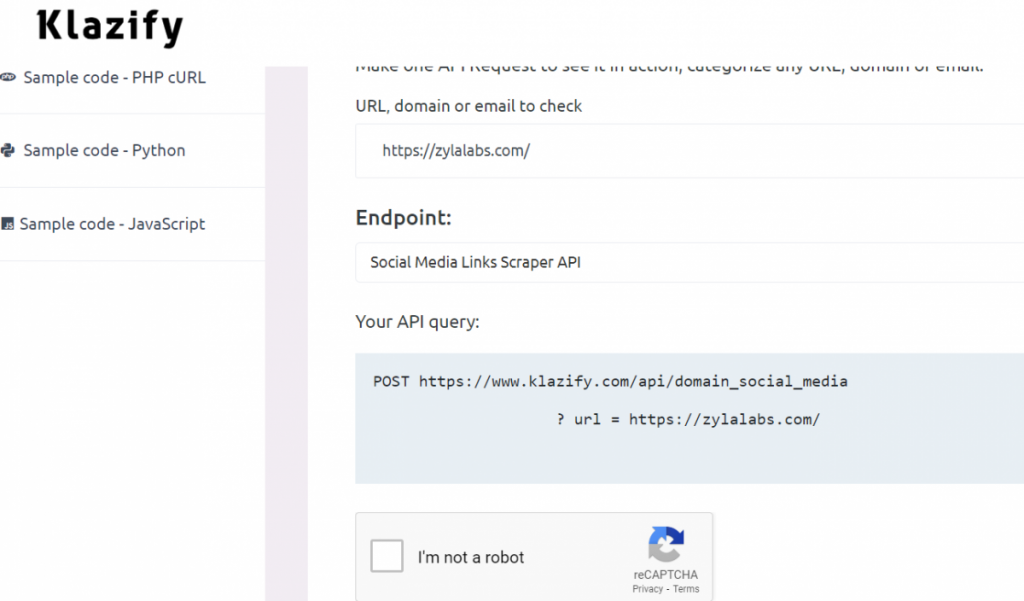
Task: Open Sample code - PHP cURL
Action: coord(114,77)
